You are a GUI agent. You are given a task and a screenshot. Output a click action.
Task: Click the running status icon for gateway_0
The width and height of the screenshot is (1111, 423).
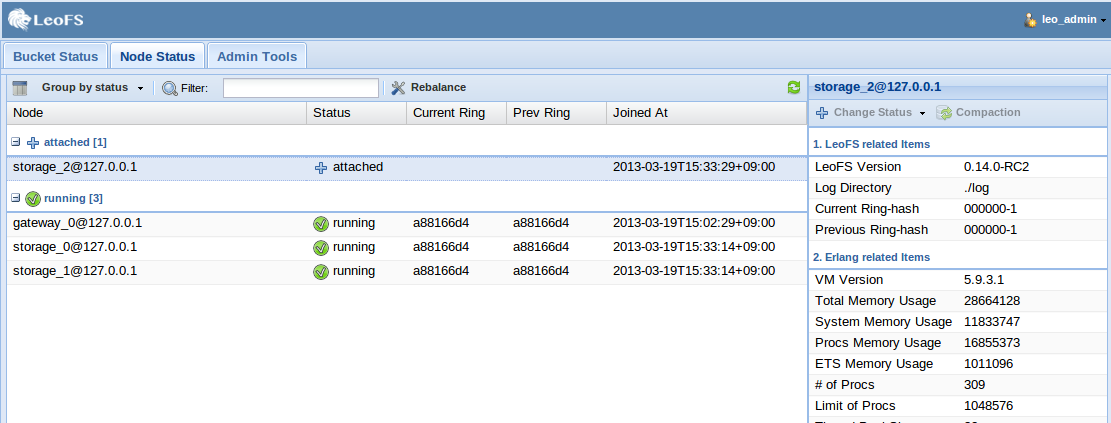tap(320, 224)
